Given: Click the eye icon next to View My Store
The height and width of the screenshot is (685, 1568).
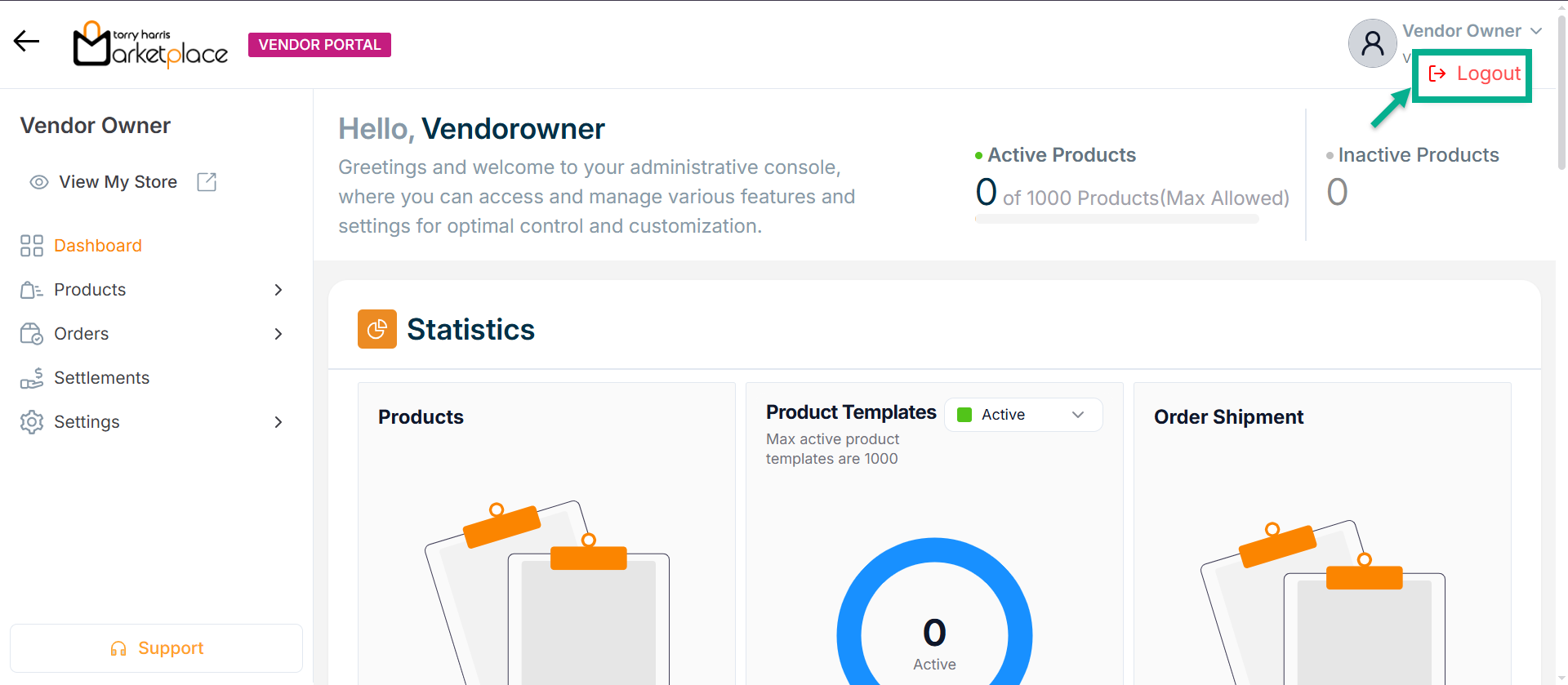Looking at the screenshot, I should point(39,182).
